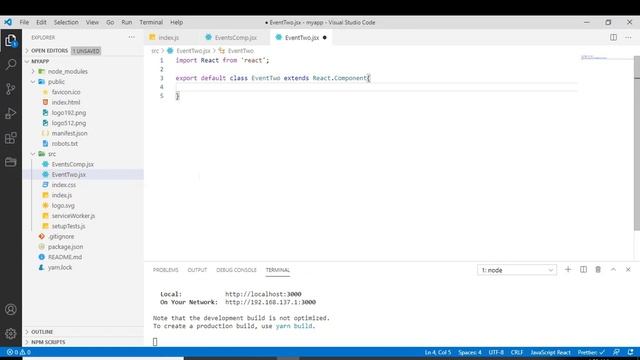Open notifications bell in status bar

[631, 352]
